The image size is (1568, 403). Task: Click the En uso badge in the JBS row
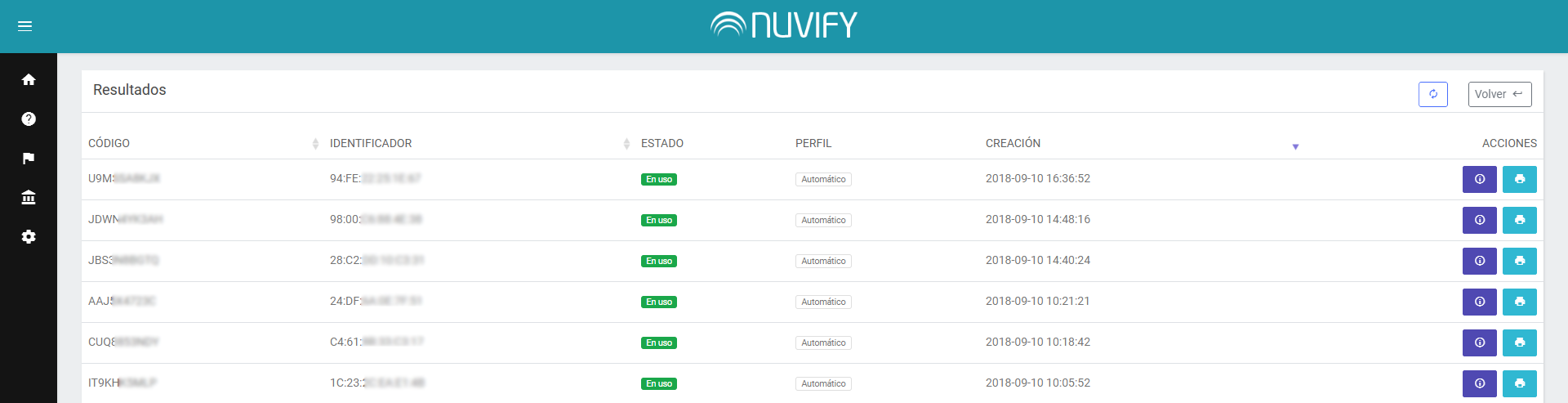[659, 261]
